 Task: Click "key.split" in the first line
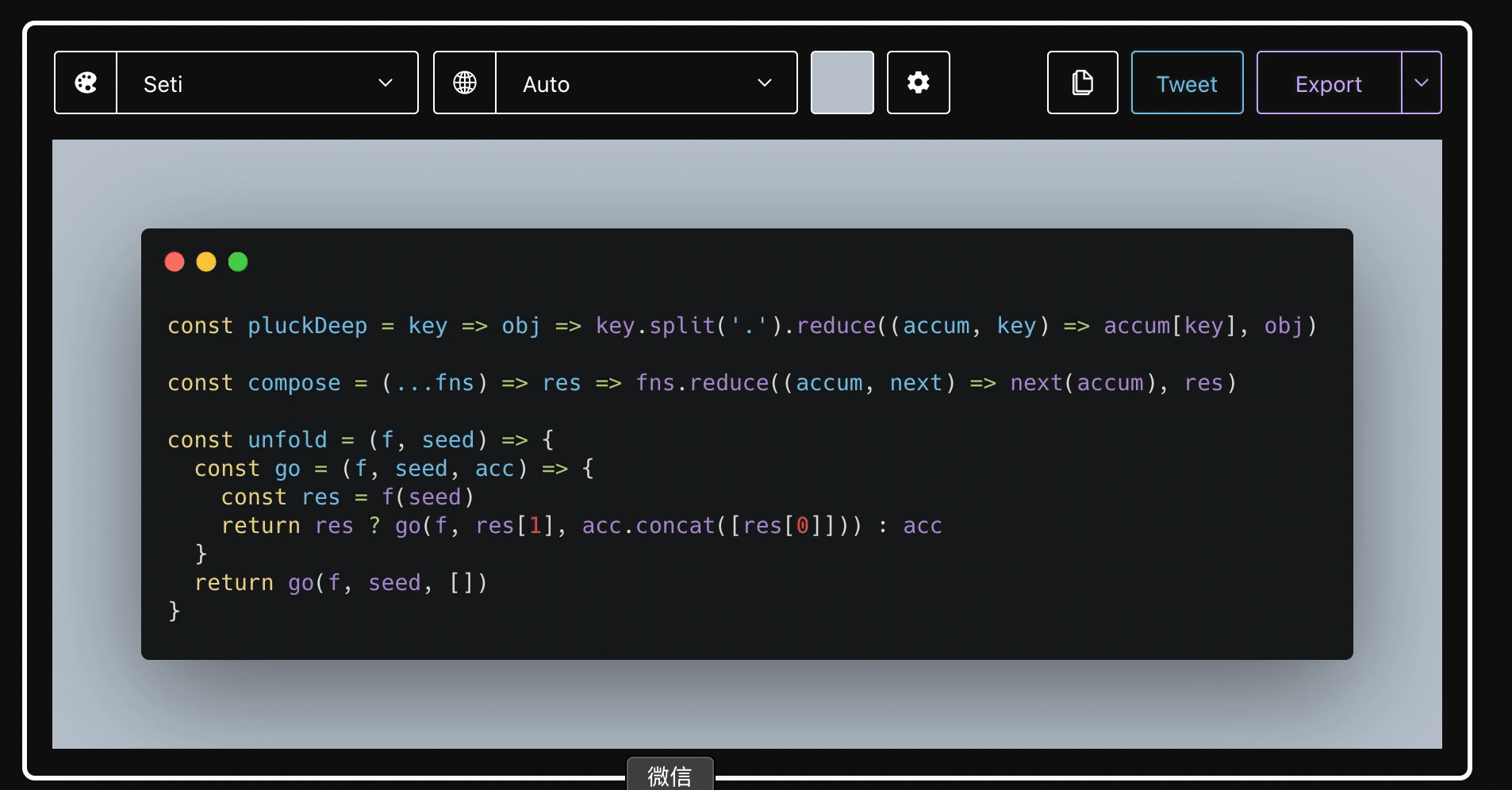point(655,326)
